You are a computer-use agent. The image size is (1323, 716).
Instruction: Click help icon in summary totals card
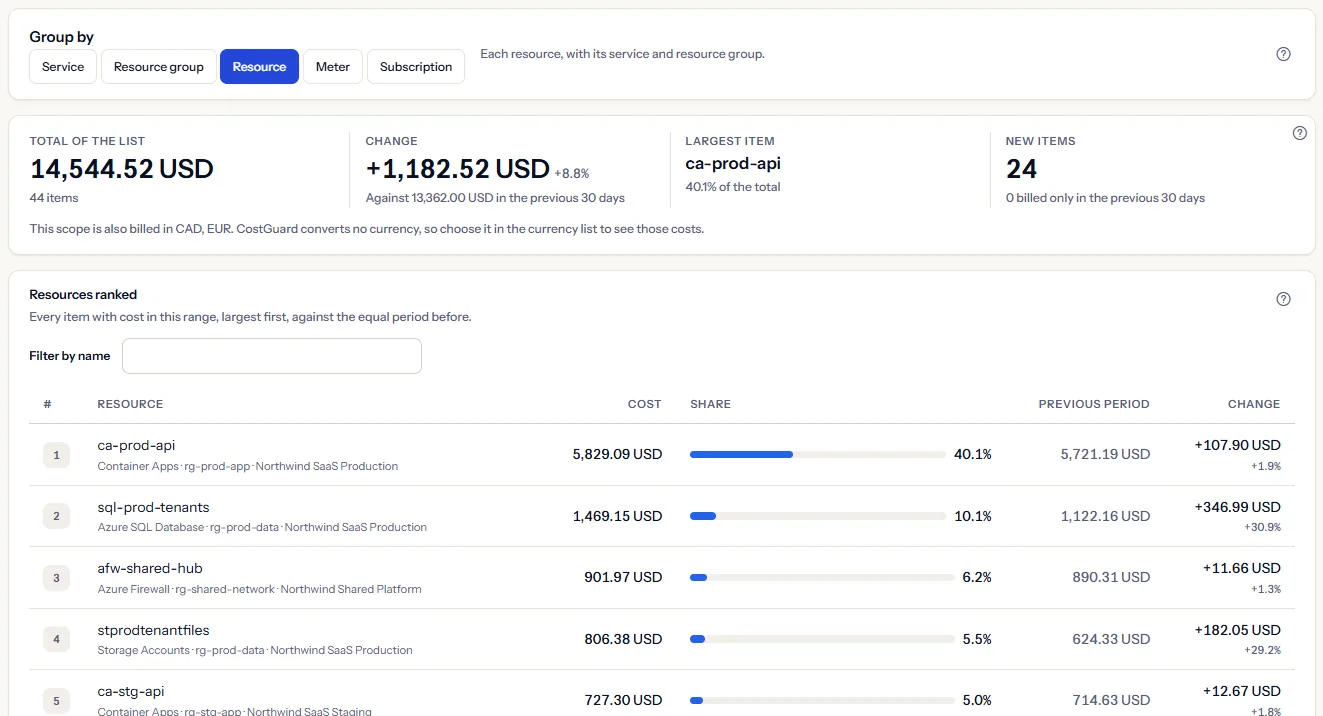coord(1300,133)
